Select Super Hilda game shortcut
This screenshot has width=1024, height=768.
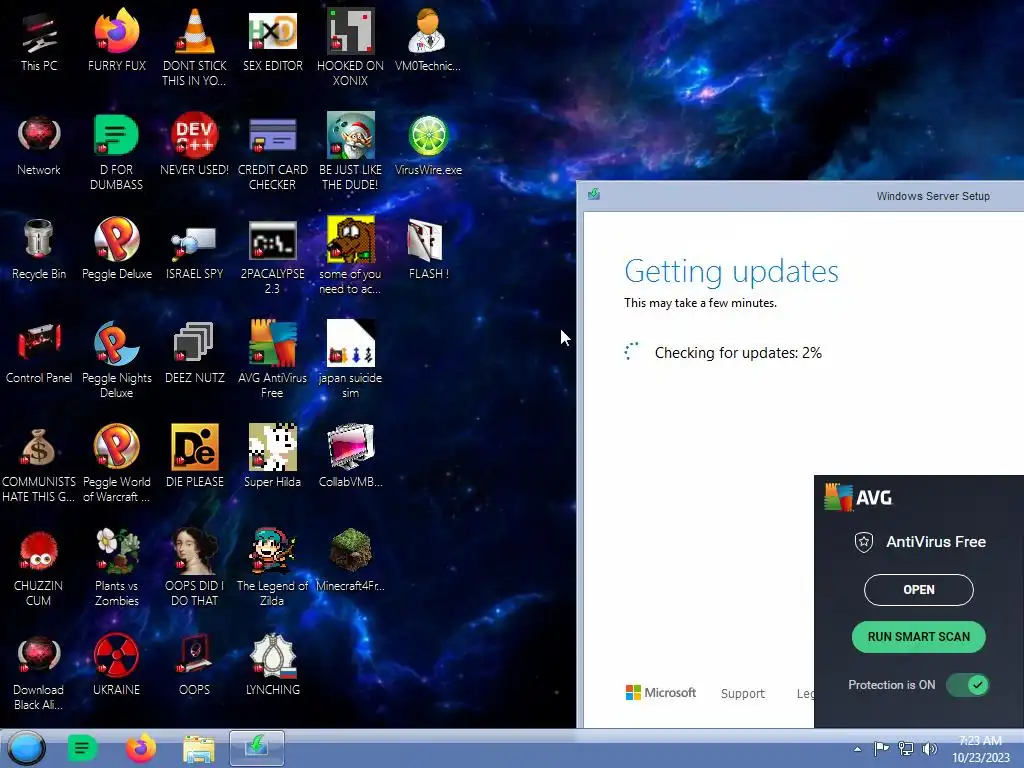[273, 456]
